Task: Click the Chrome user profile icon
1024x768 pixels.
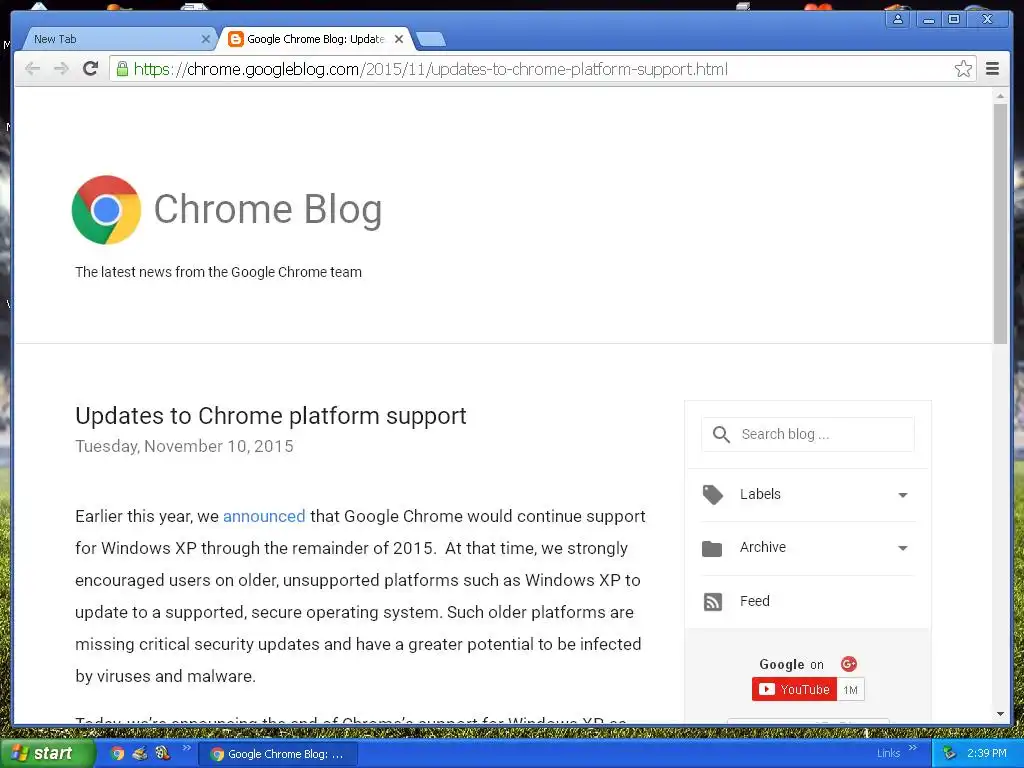Action: click(898, 19)
